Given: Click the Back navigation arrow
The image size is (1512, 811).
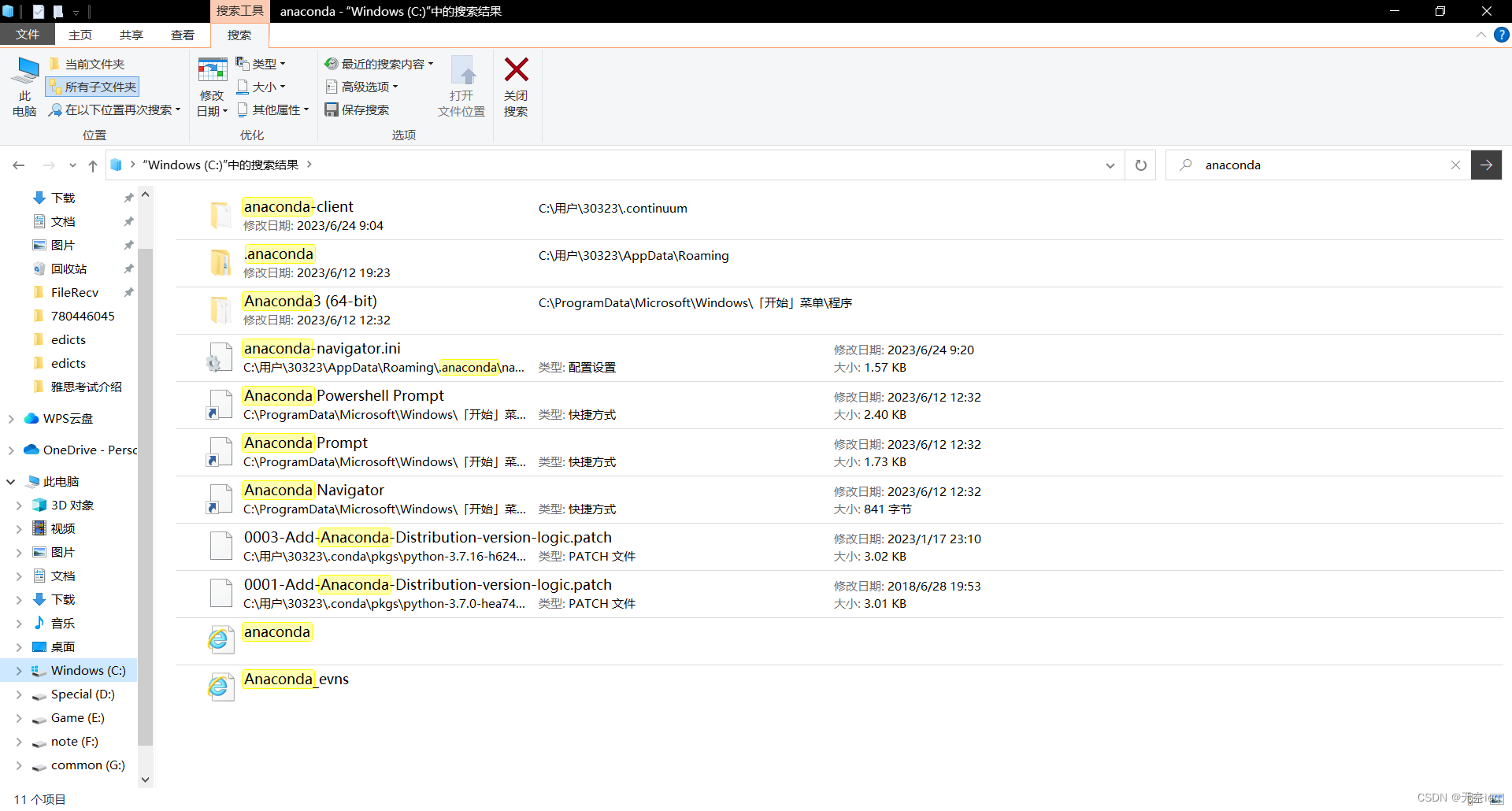Looking at the screenshot, I should tap(19, 165).
